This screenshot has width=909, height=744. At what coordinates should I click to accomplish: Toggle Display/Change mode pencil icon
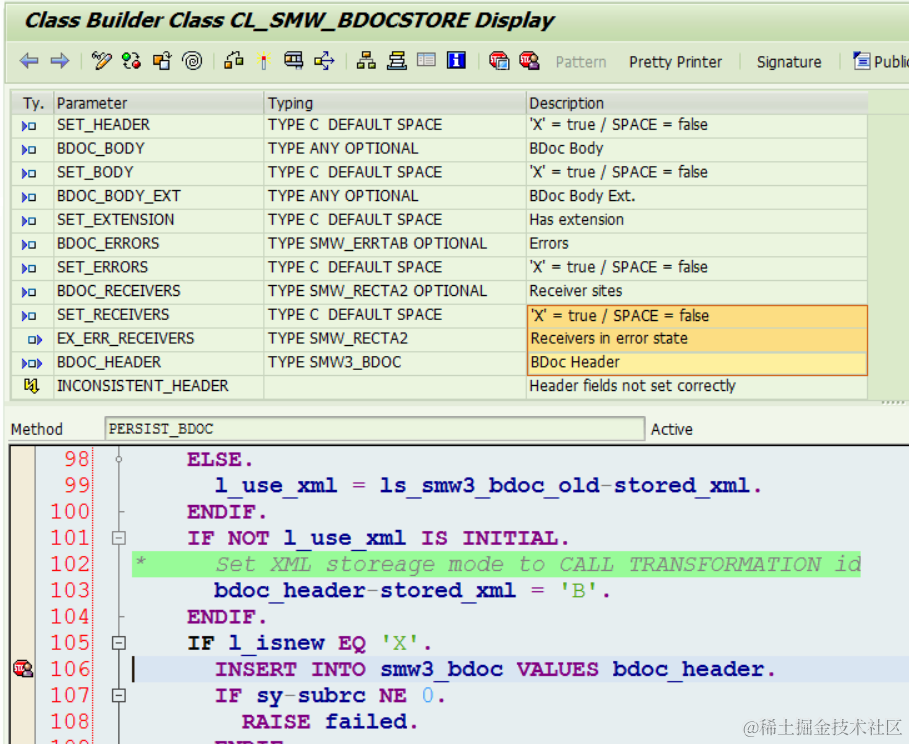coord(101,60)
